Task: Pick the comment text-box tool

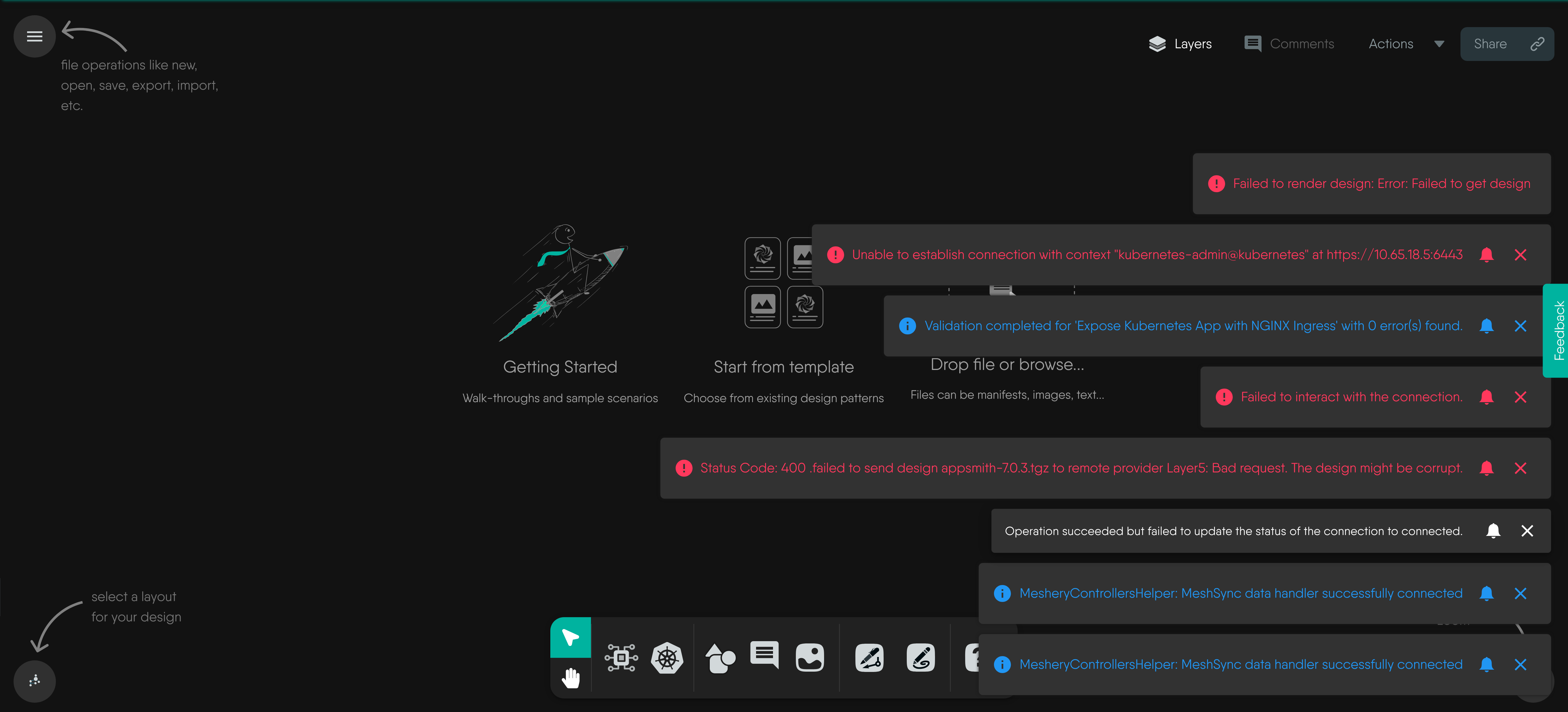Action: pos(765,655)
